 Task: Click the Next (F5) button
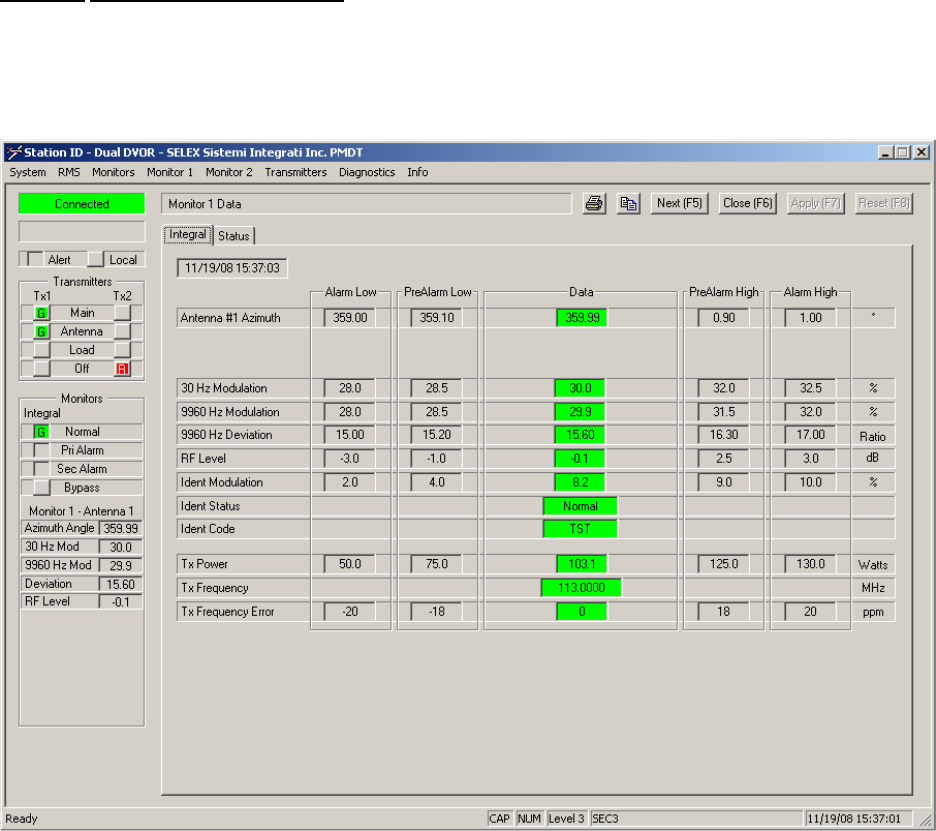679,204
